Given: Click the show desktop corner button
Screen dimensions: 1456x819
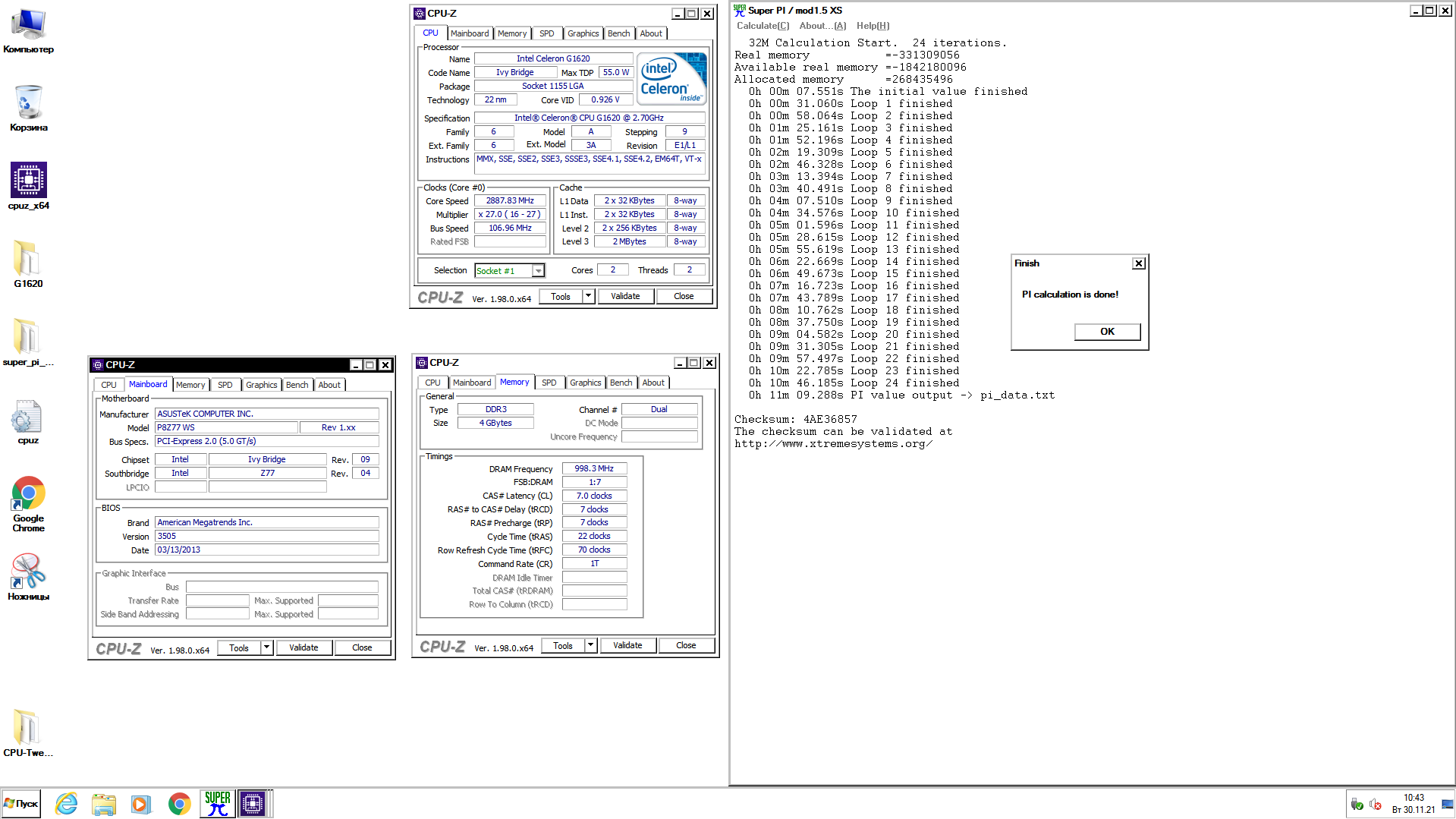Looking at the screenshot, I should [1448, 804].
